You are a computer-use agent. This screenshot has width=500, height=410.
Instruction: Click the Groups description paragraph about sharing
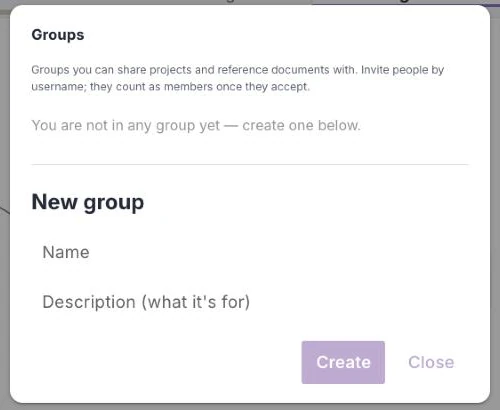pyautogui.click(x=238, y=78)
